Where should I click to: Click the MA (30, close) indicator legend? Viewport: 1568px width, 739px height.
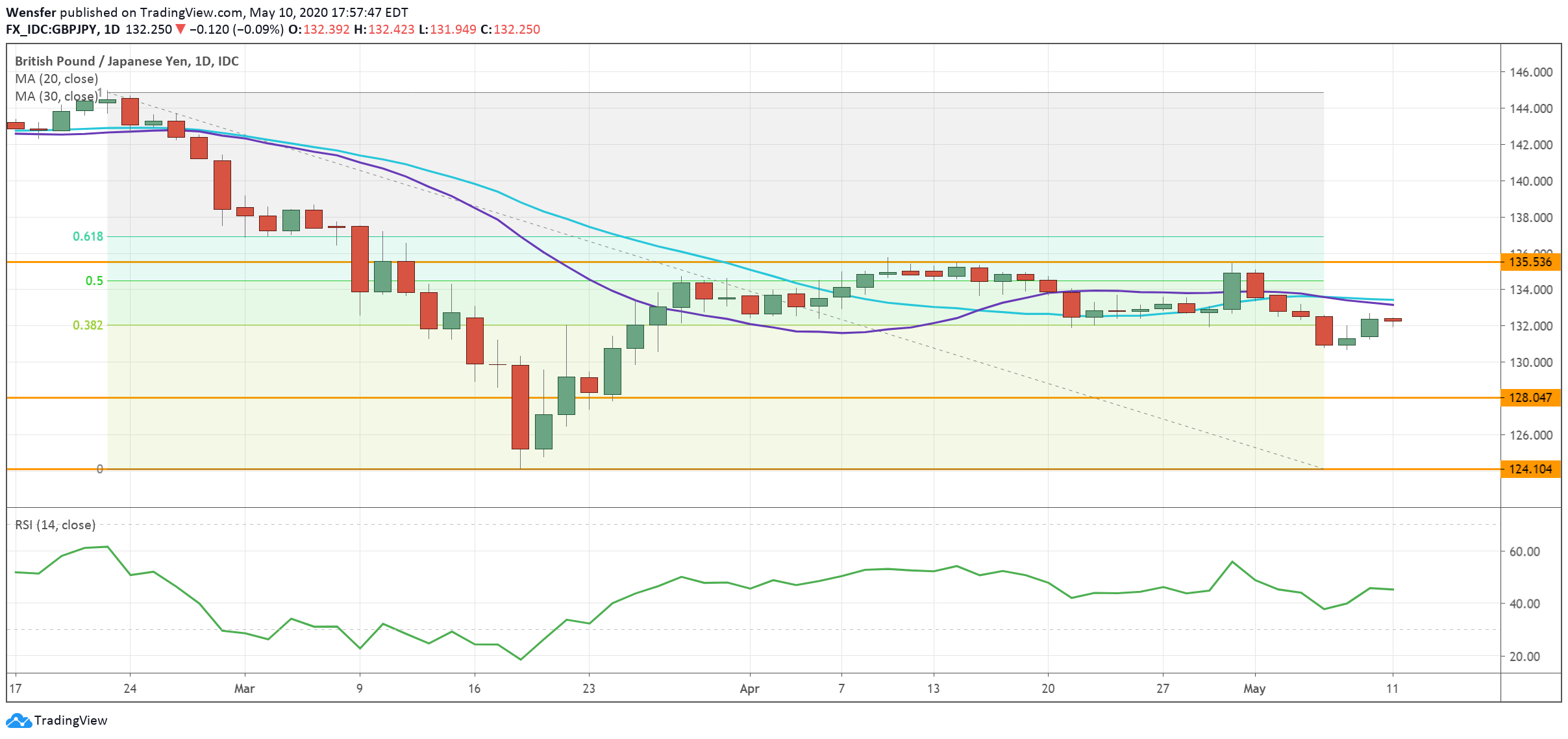click(x=56, y=96)
